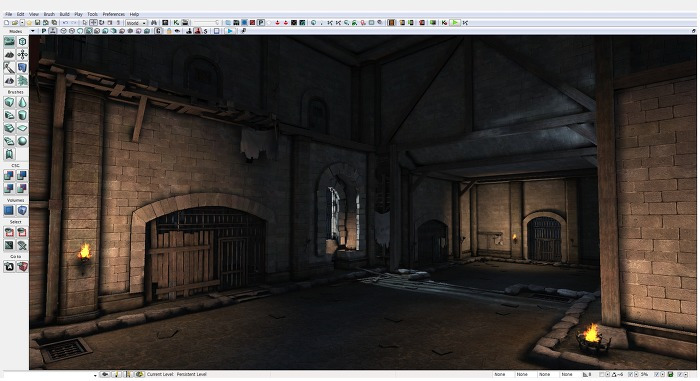Click the binoculars Find Actors icon
The height and width of the screenshot is (381, 700).
154,23
